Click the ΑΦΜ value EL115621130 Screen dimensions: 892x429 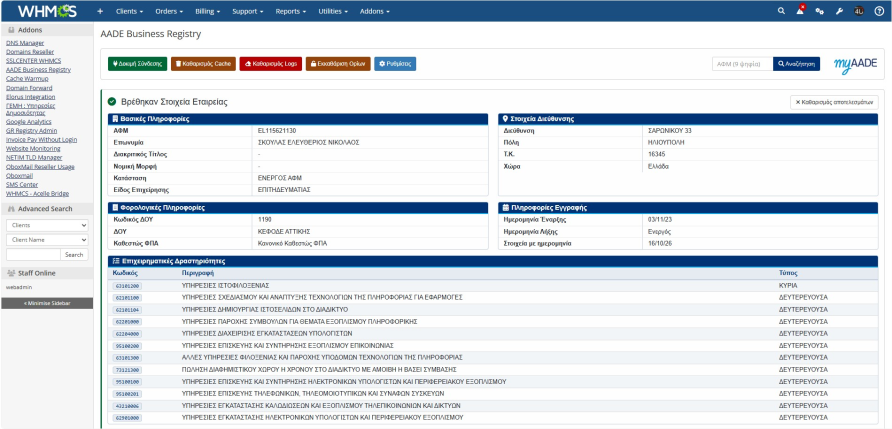[277, 131]
